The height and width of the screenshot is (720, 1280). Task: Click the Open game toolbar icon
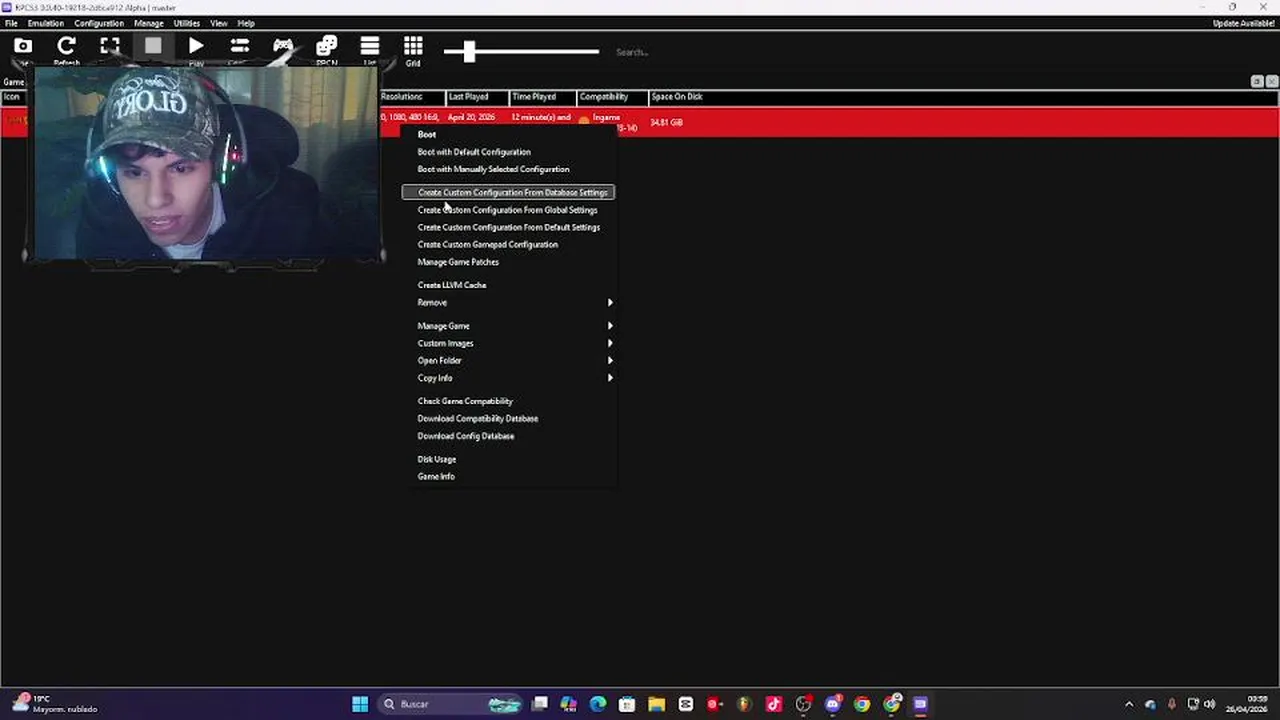(23, 46)
